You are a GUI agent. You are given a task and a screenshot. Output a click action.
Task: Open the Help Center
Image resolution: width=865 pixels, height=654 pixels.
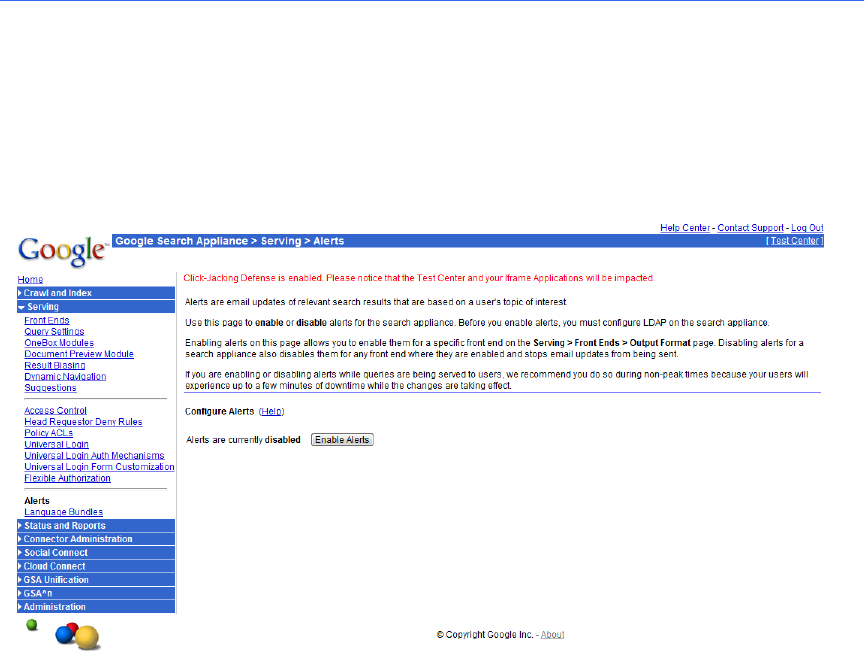685,228
